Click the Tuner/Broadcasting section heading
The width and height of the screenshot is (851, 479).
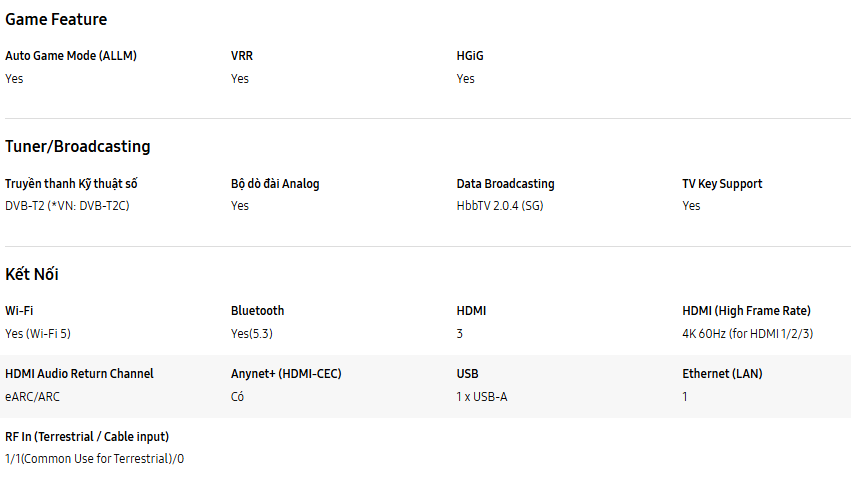pyautogui.click(x=78, y=146)
